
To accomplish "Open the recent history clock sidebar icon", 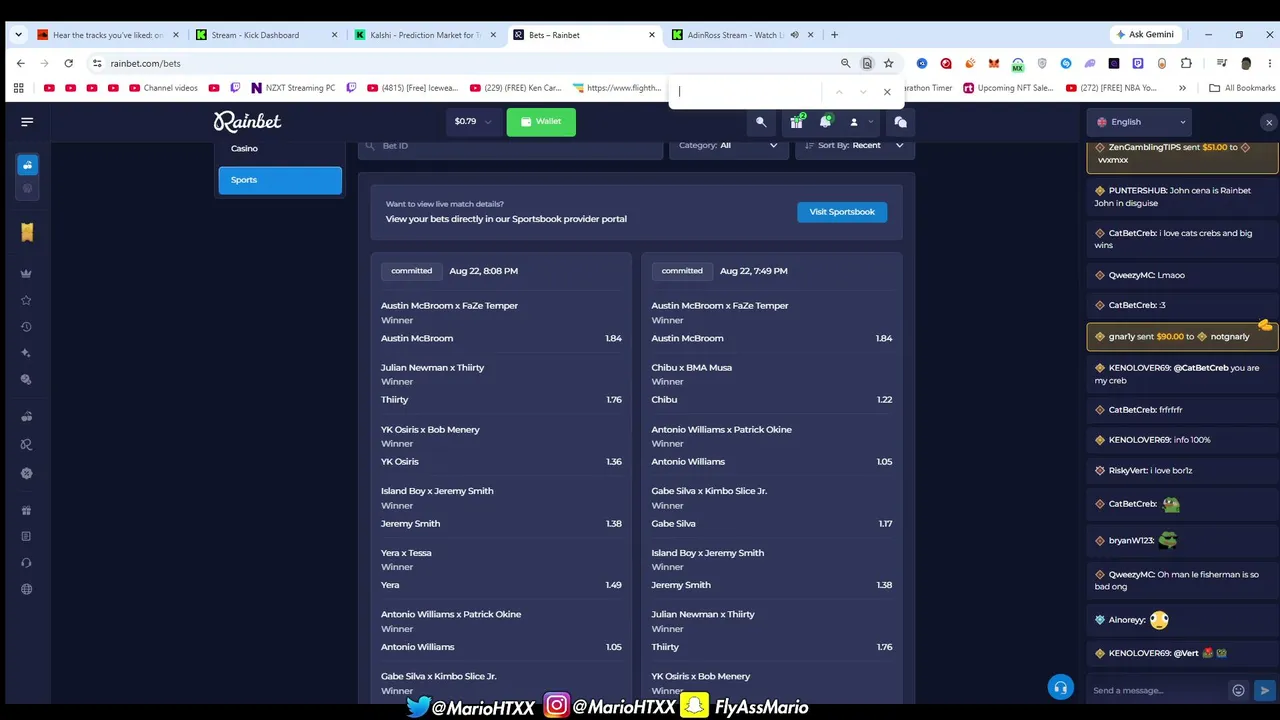I will 27,327.
